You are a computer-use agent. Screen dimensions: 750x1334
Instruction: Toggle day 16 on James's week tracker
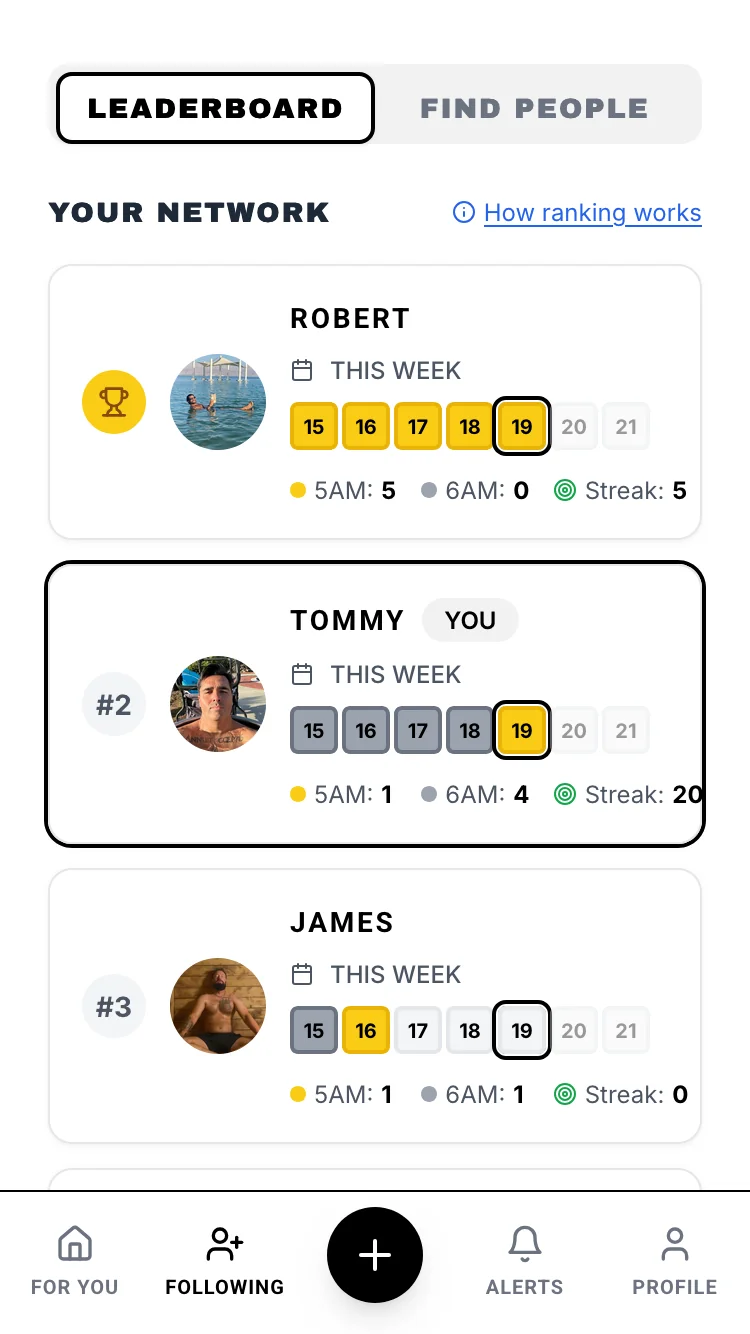[365, 1030]
